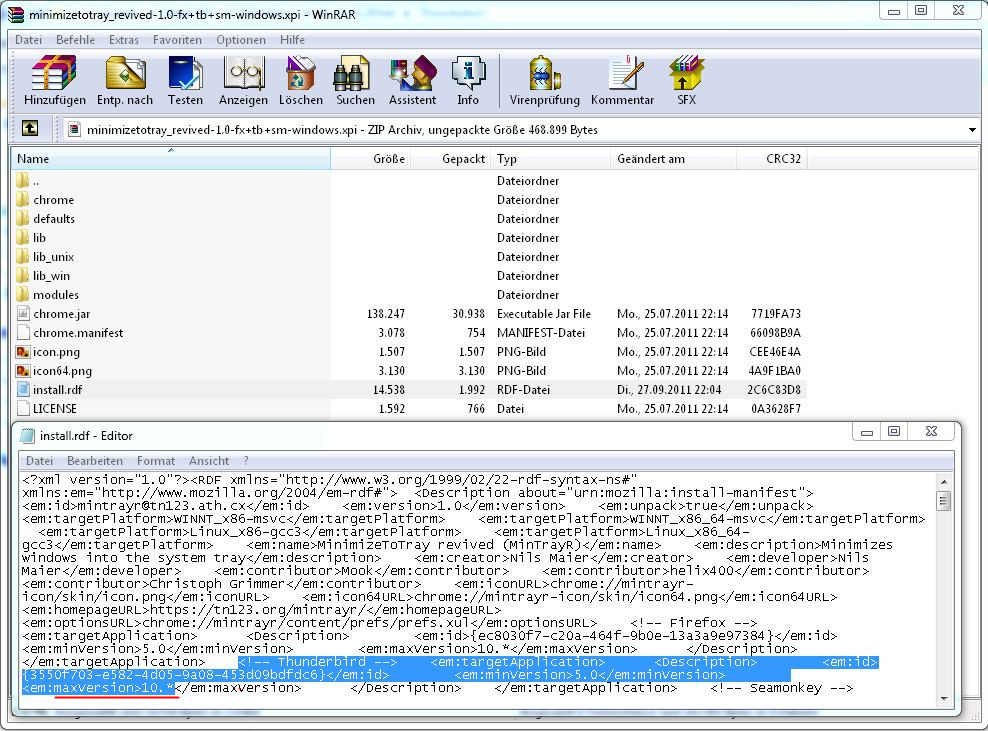Click icon64.png packed size 3.130
The height and width of the screenshot is (731, 988).
coord(472,371)
